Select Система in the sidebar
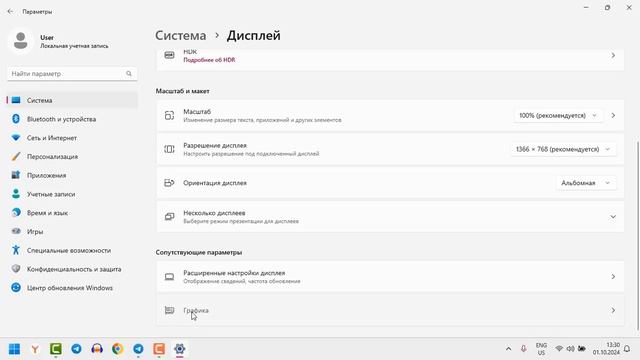The height and width of the screenshot is (360, 640). [x=72, y=100]
